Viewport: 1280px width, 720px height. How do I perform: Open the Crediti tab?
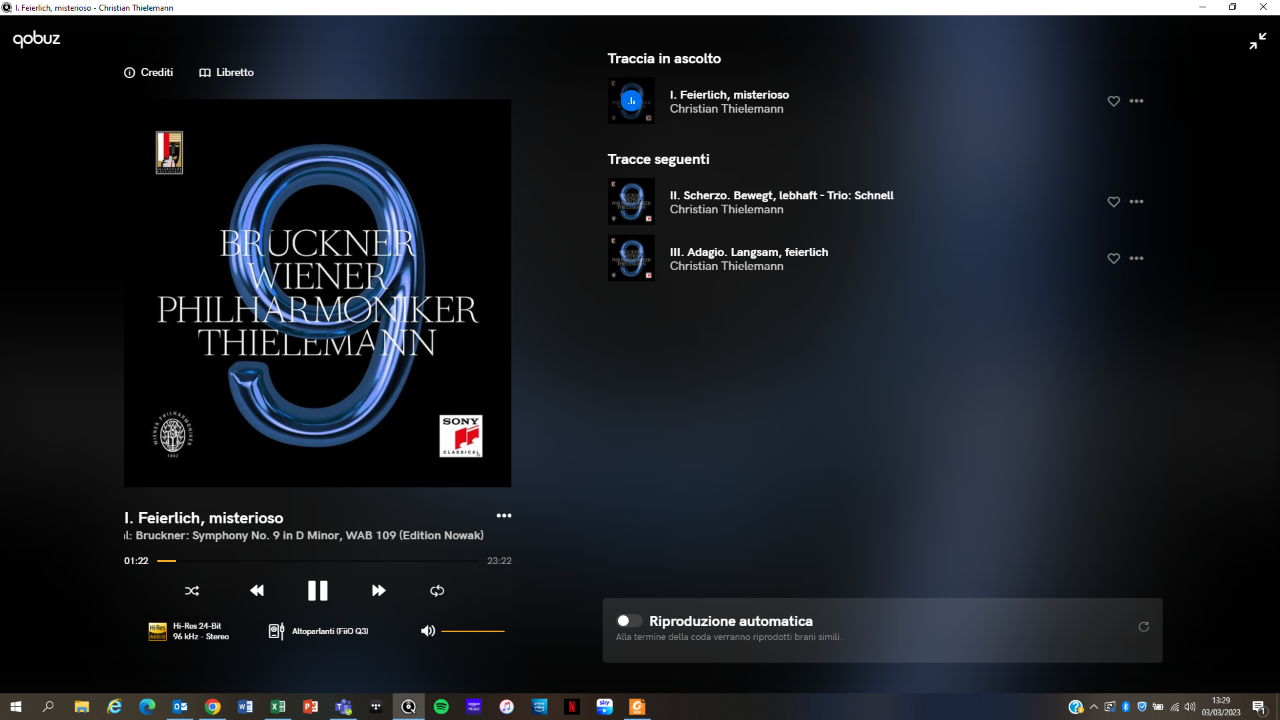tap(148, 73)
